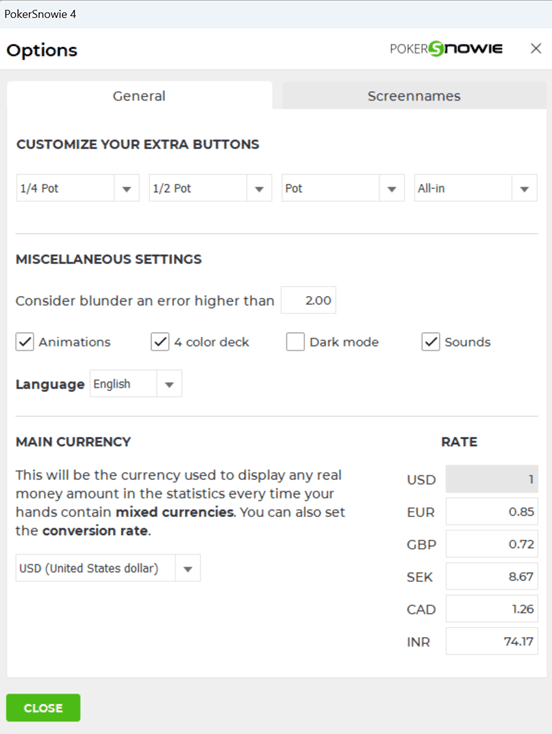Screen dimensions: 552x734
Task: Click the bold Language label
Action: [50, 384]
